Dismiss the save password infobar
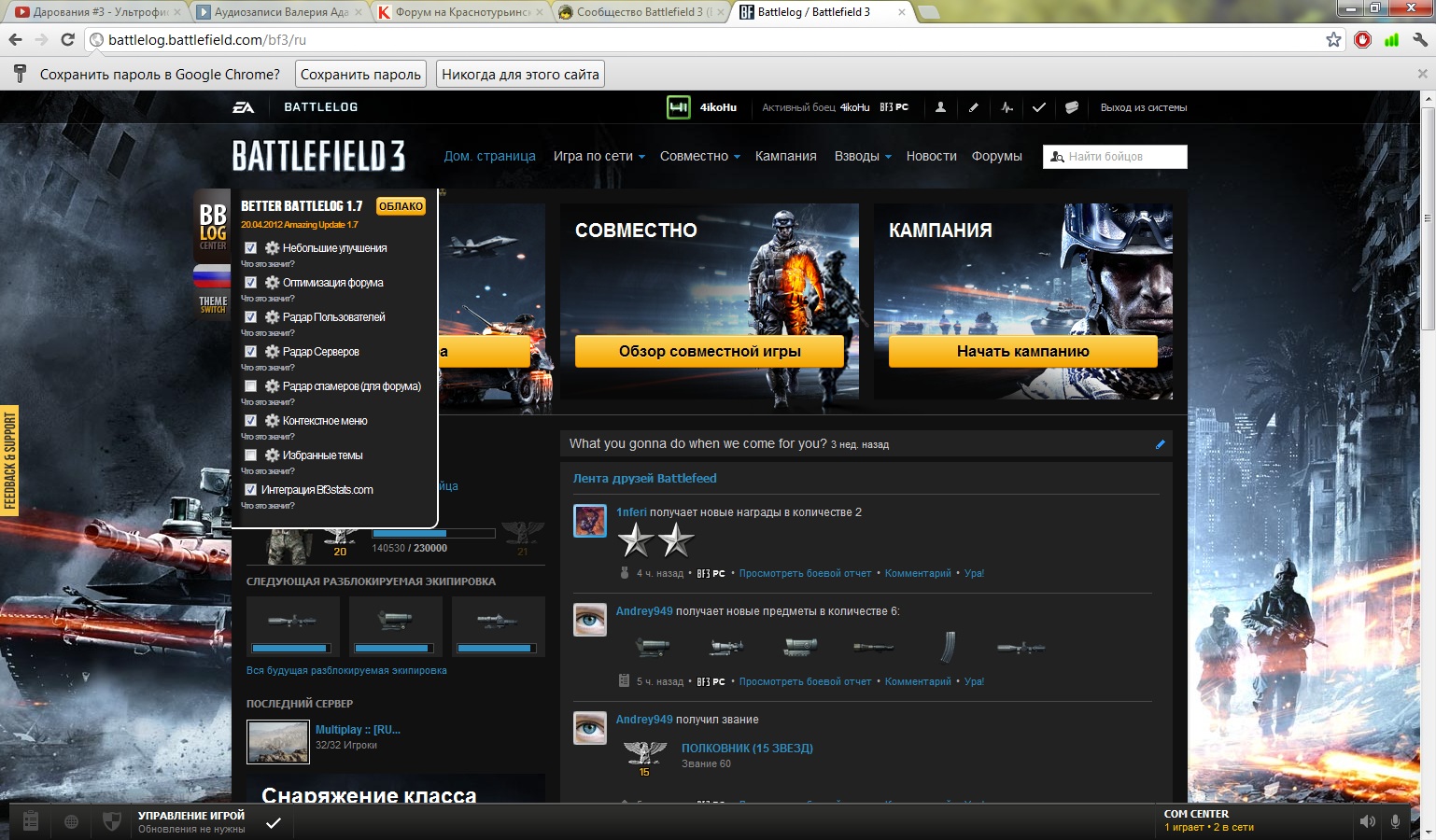 click(1422, 75)
